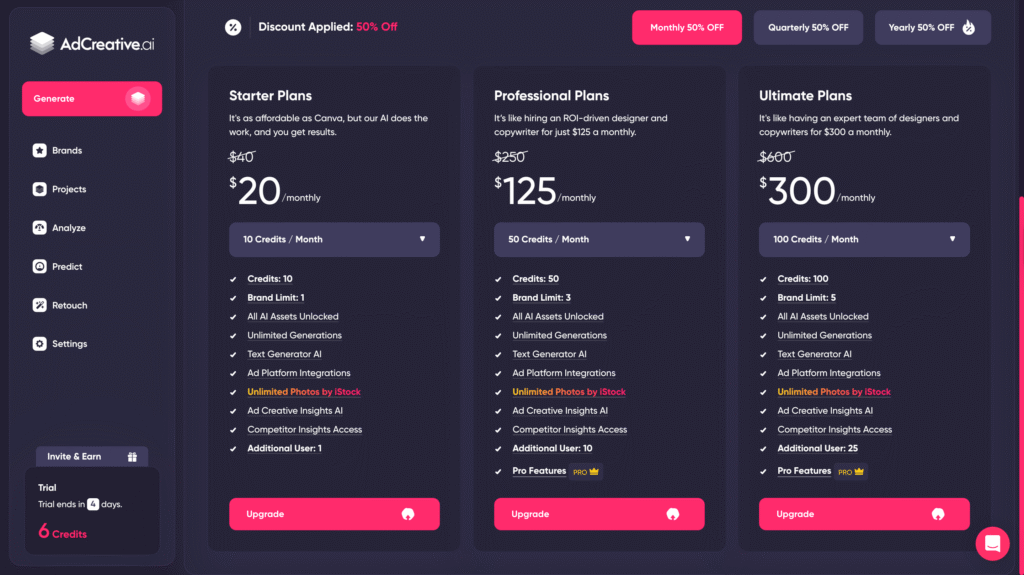This screenshot has height=575, width=1024.
Task: Open the 50 Credits / Month dropdown
Action: [x=599, y=240]
